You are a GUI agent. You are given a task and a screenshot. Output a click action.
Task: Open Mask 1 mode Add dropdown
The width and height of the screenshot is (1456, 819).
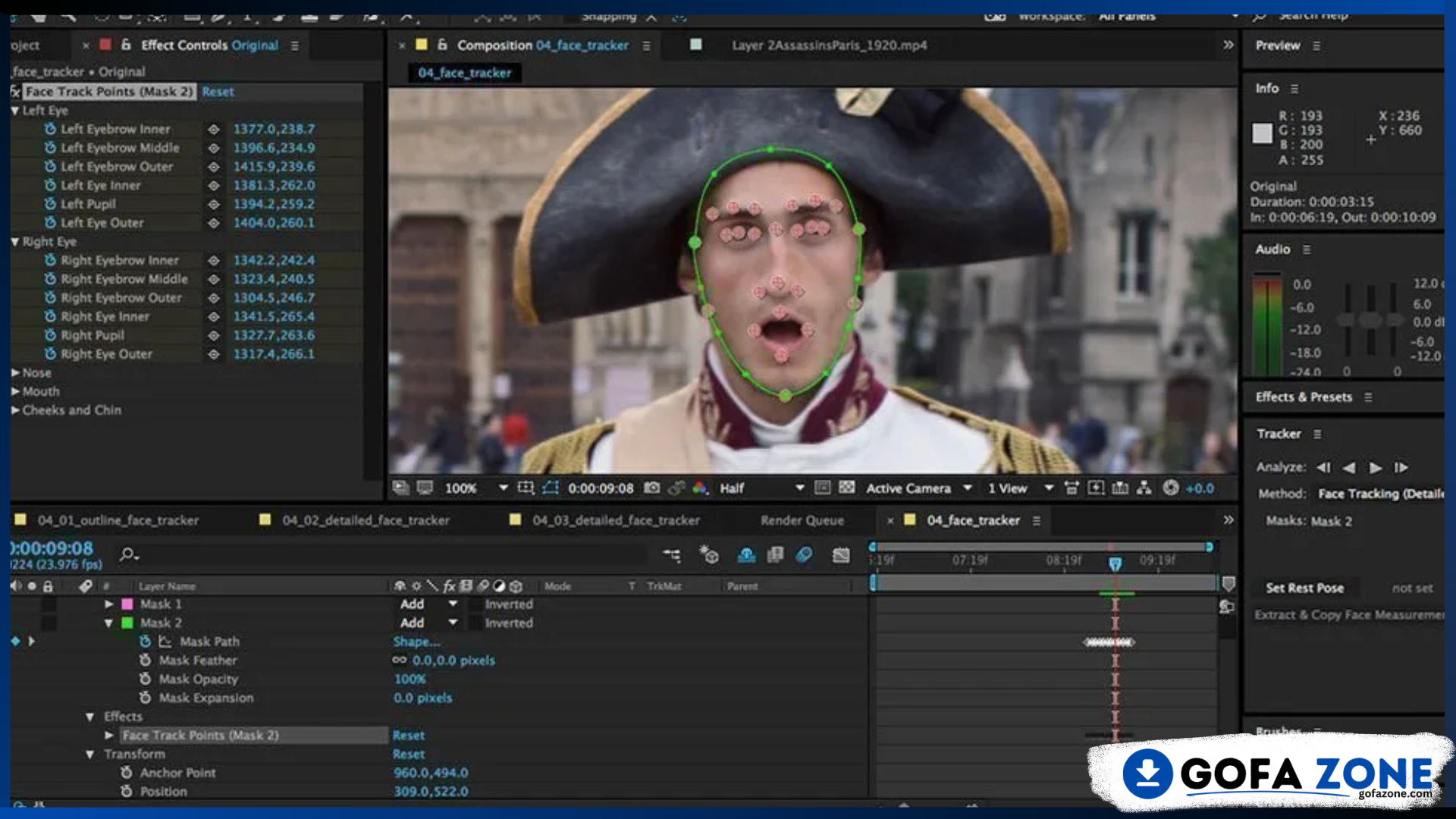429,604
